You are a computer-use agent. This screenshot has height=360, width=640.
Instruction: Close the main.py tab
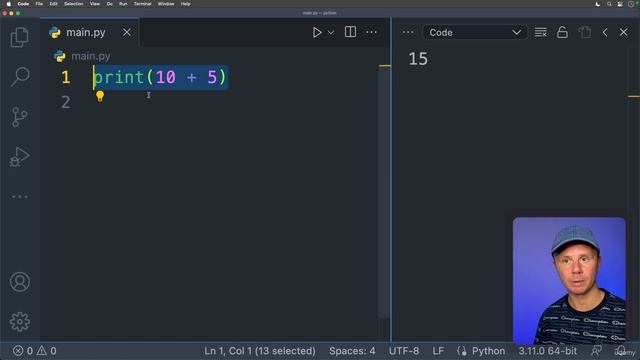click(x=127, y=32)
